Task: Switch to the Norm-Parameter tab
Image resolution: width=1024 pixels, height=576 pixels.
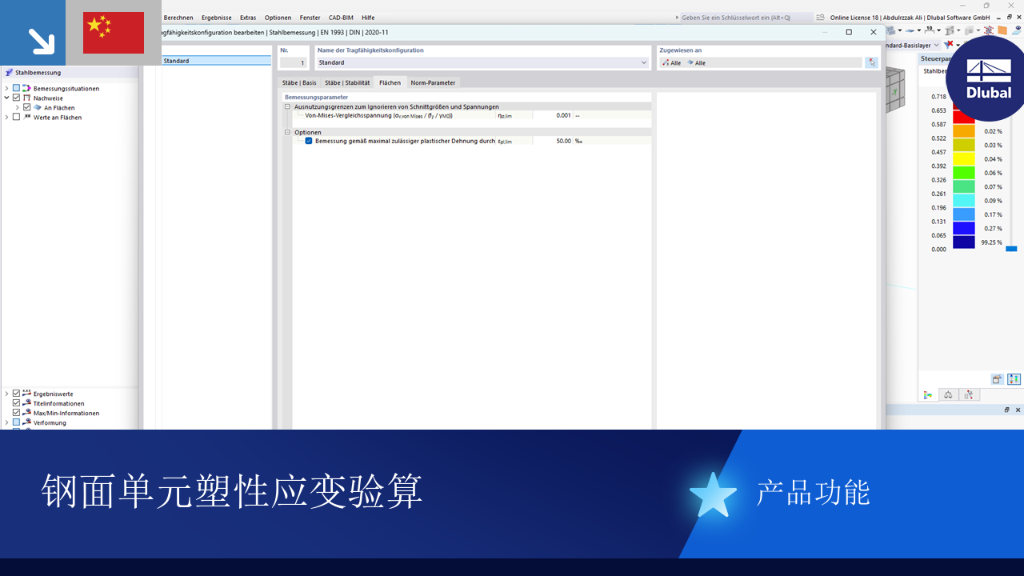Action: 433,83
